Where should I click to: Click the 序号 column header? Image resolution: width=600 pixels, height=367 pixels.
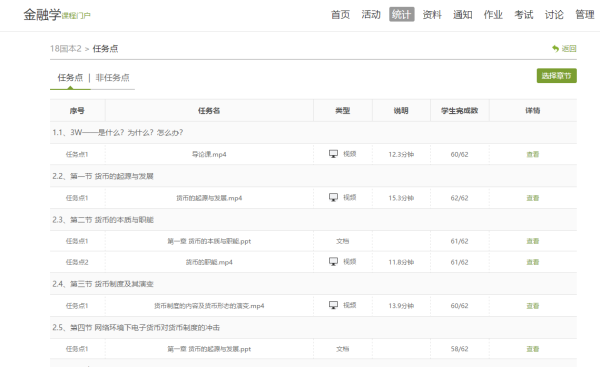pos(77,111)
